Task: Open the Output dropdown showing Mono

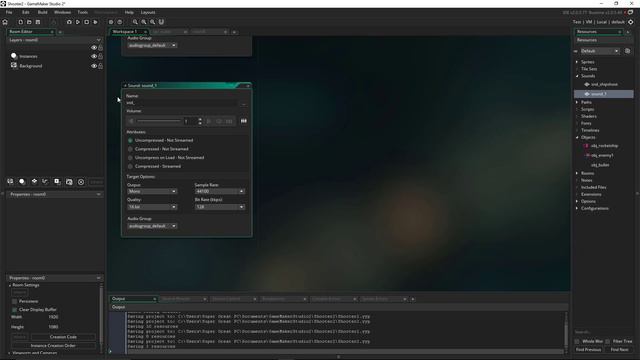Action: (x=152, y=191)
